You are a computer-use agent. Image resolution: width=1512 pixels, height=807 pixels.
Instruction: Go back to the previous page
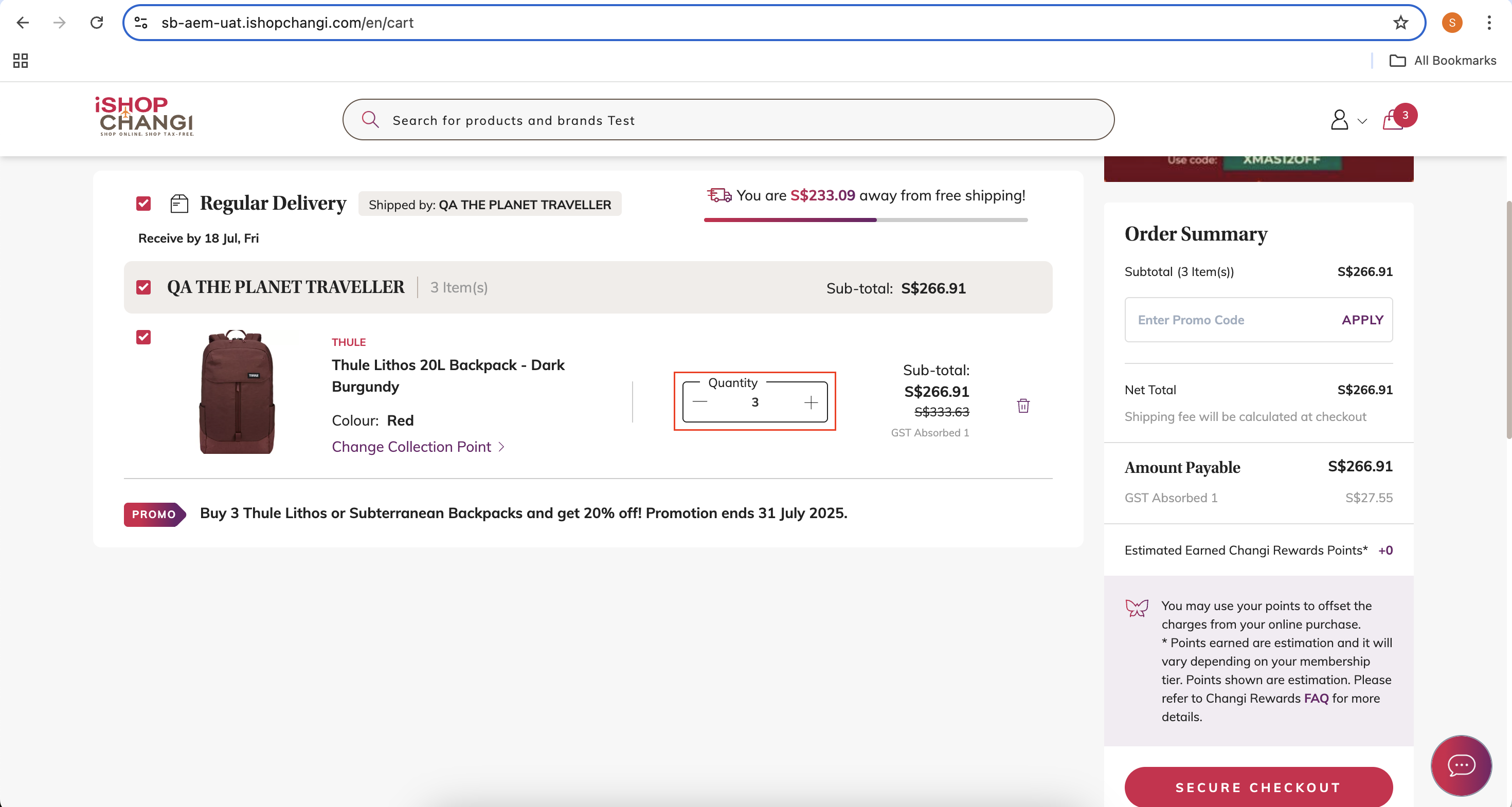pyautogui.click(x=22, y=23)
